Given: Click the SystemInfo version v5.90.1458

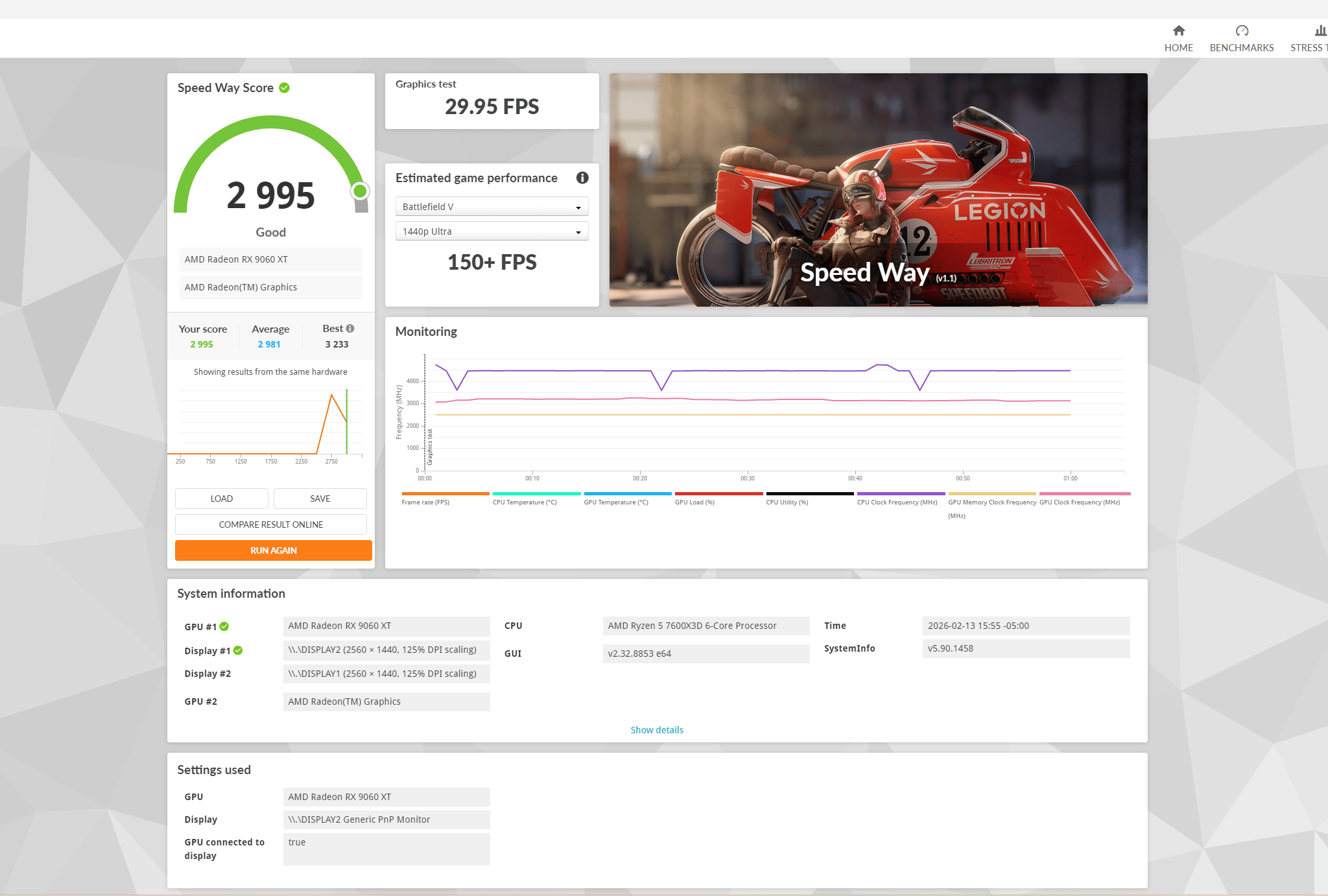Looking at the screenshot, I should pos(1026,648).
